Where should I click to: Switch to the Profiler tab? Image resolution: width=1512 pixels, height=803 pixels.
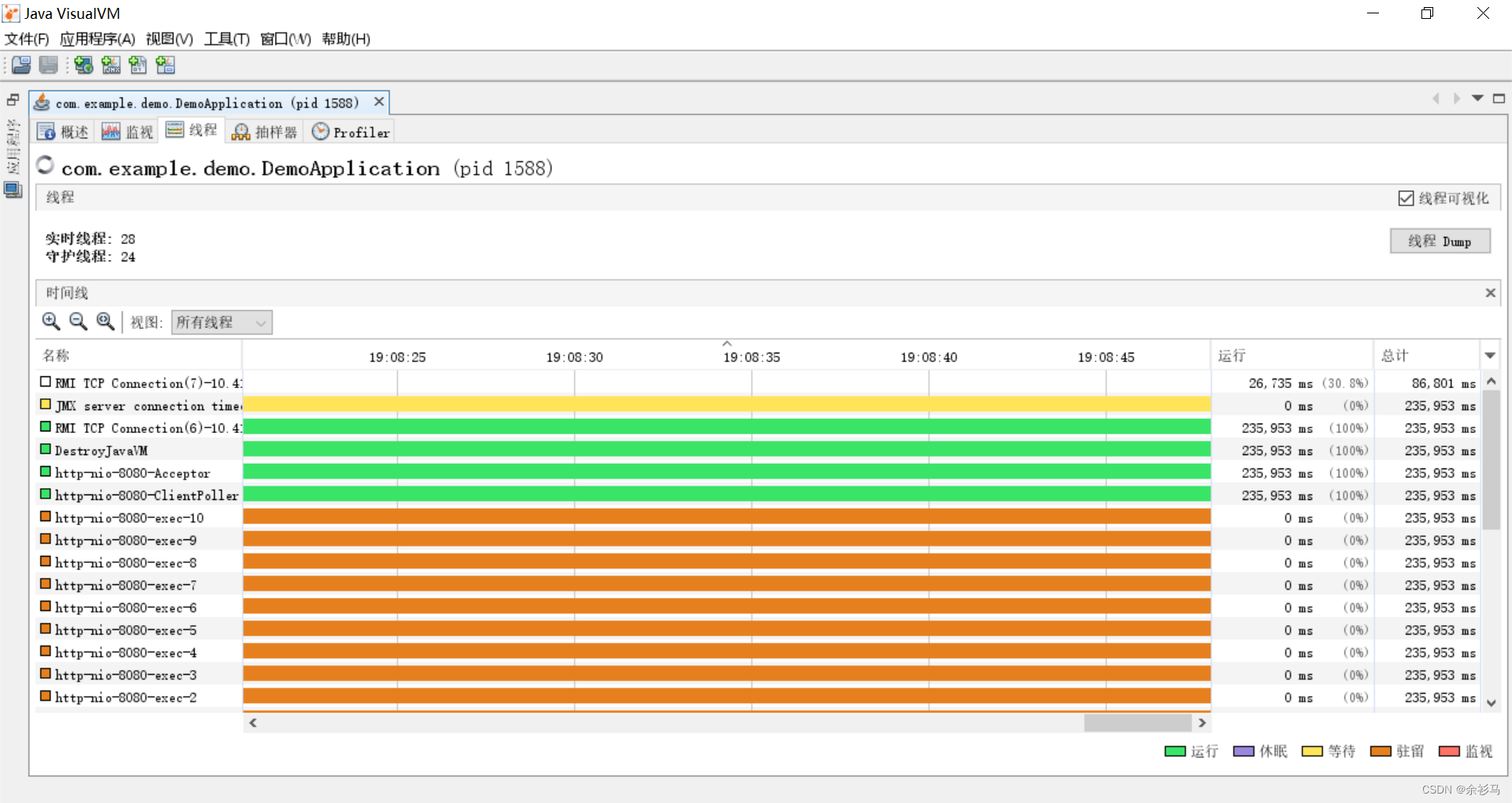350,131
